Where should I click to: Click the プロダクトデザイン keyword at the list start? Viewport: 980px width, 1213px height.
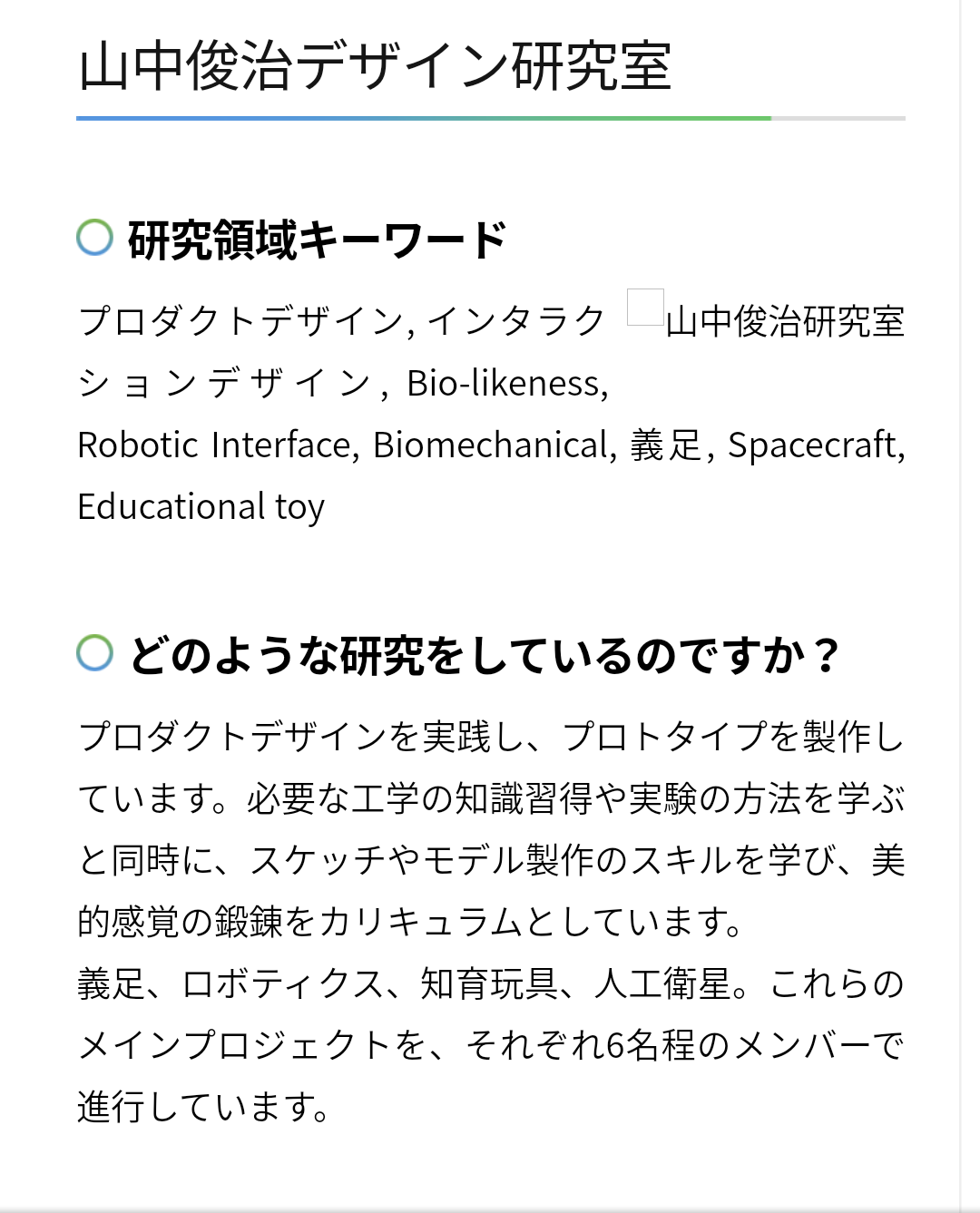click(241, 322)
